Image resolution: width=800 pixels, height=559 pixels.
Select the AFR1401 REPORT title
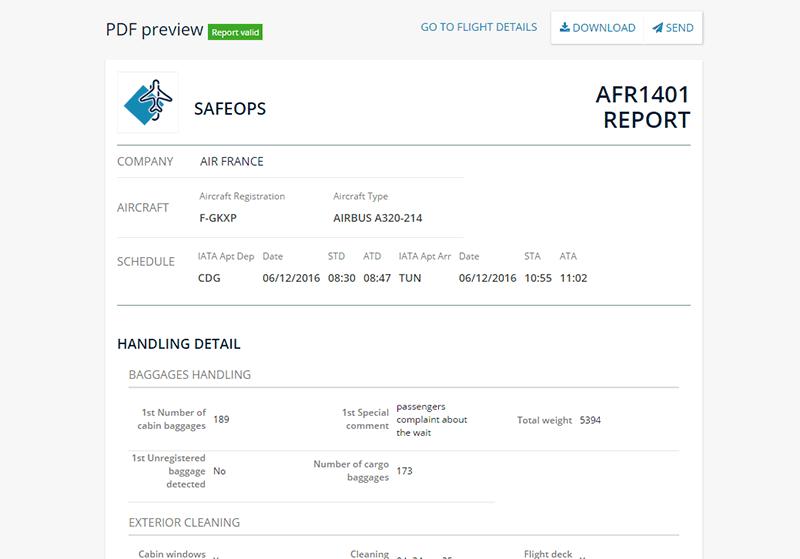[x=643, y=107]
